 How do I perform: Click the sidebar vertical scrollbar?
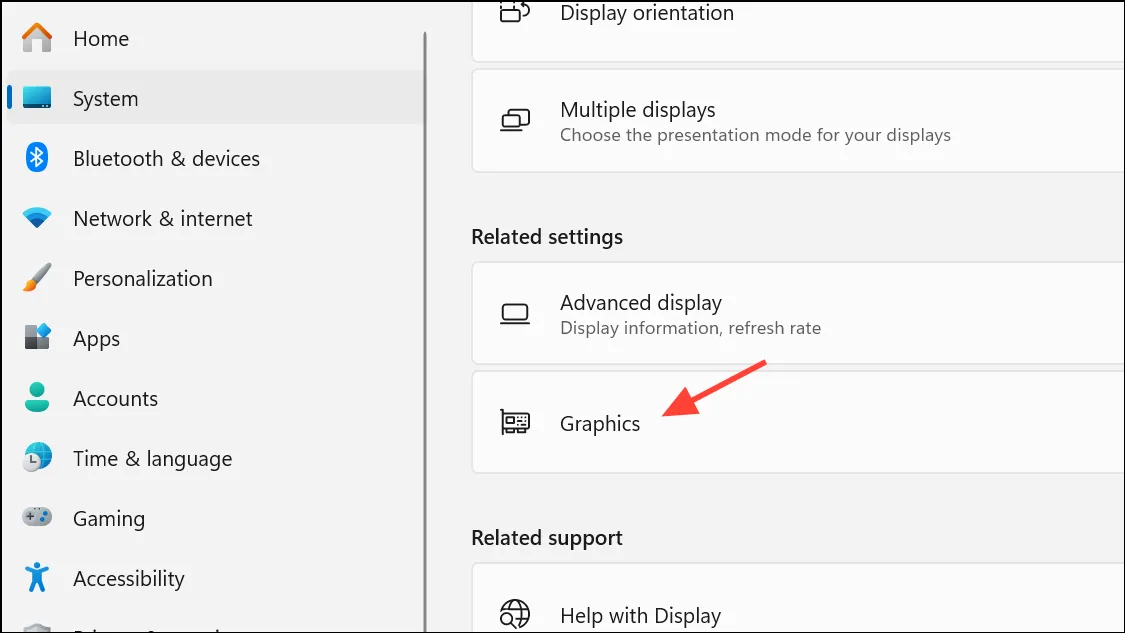point(425,330)
